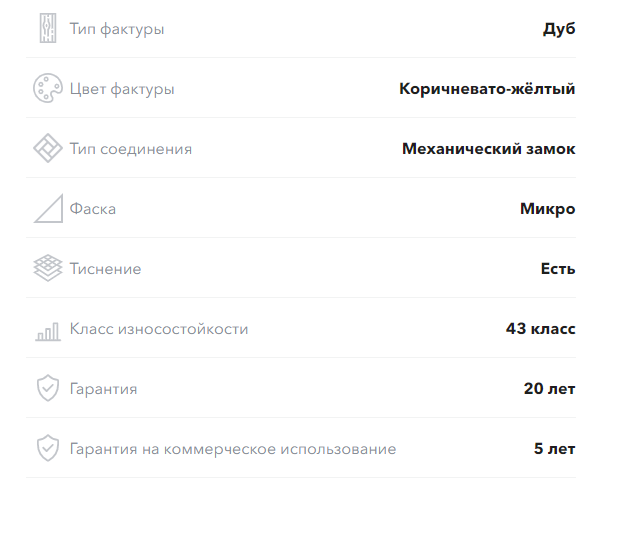Click the bar chart icon for Класс износостойкости
This screenshot has width=617, height=538.
[x=48, y=331]
